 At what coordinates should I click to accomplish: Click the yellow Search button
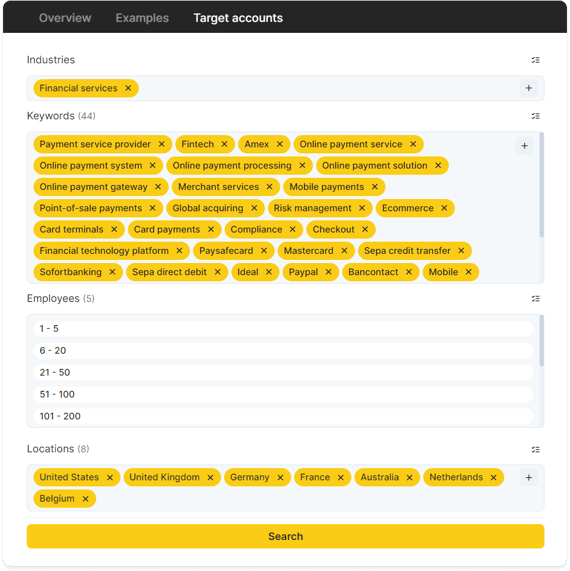coord(285,536)
